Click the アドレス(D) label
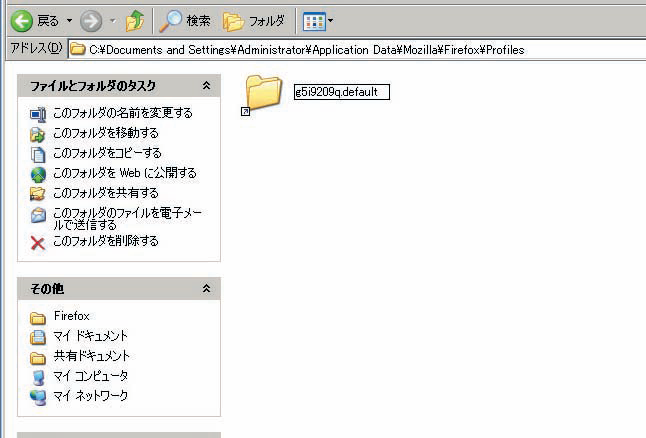Viewport: 646px width, 438px height. [x=36, y=49]
